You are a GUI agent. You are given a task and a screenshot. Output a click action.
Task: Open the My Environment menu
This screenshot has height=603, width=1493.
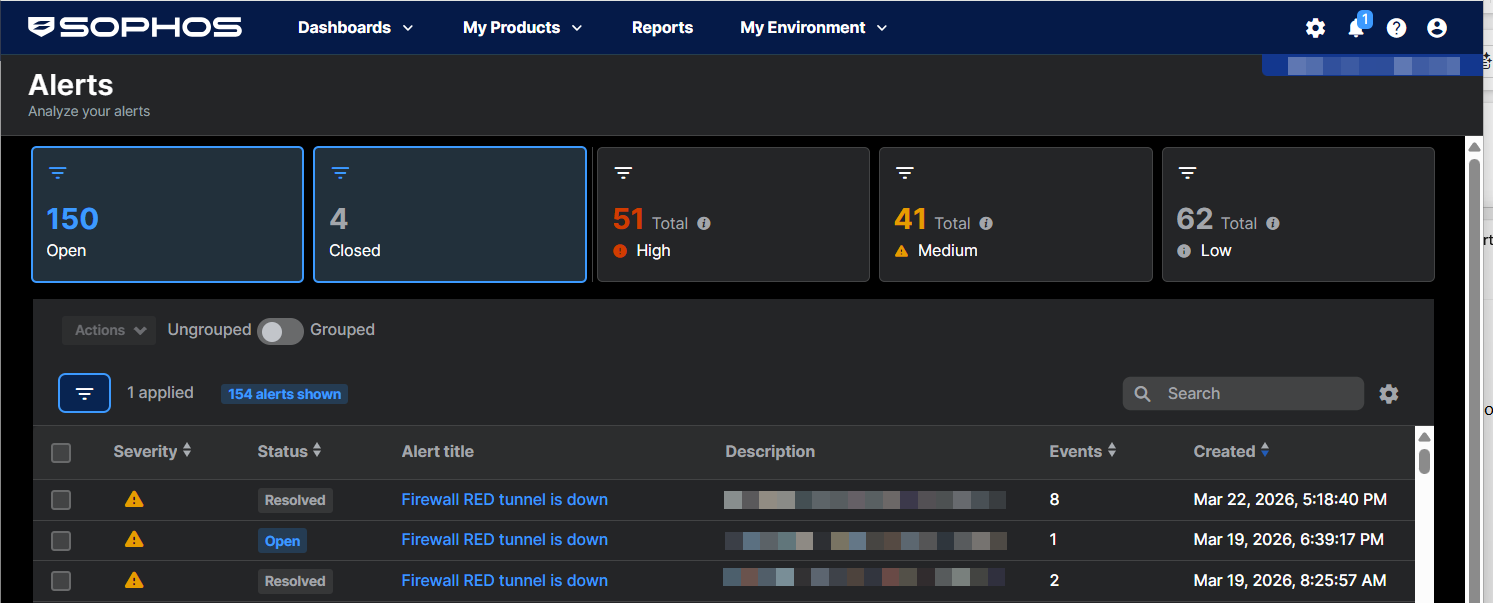(x=813, y=28)
